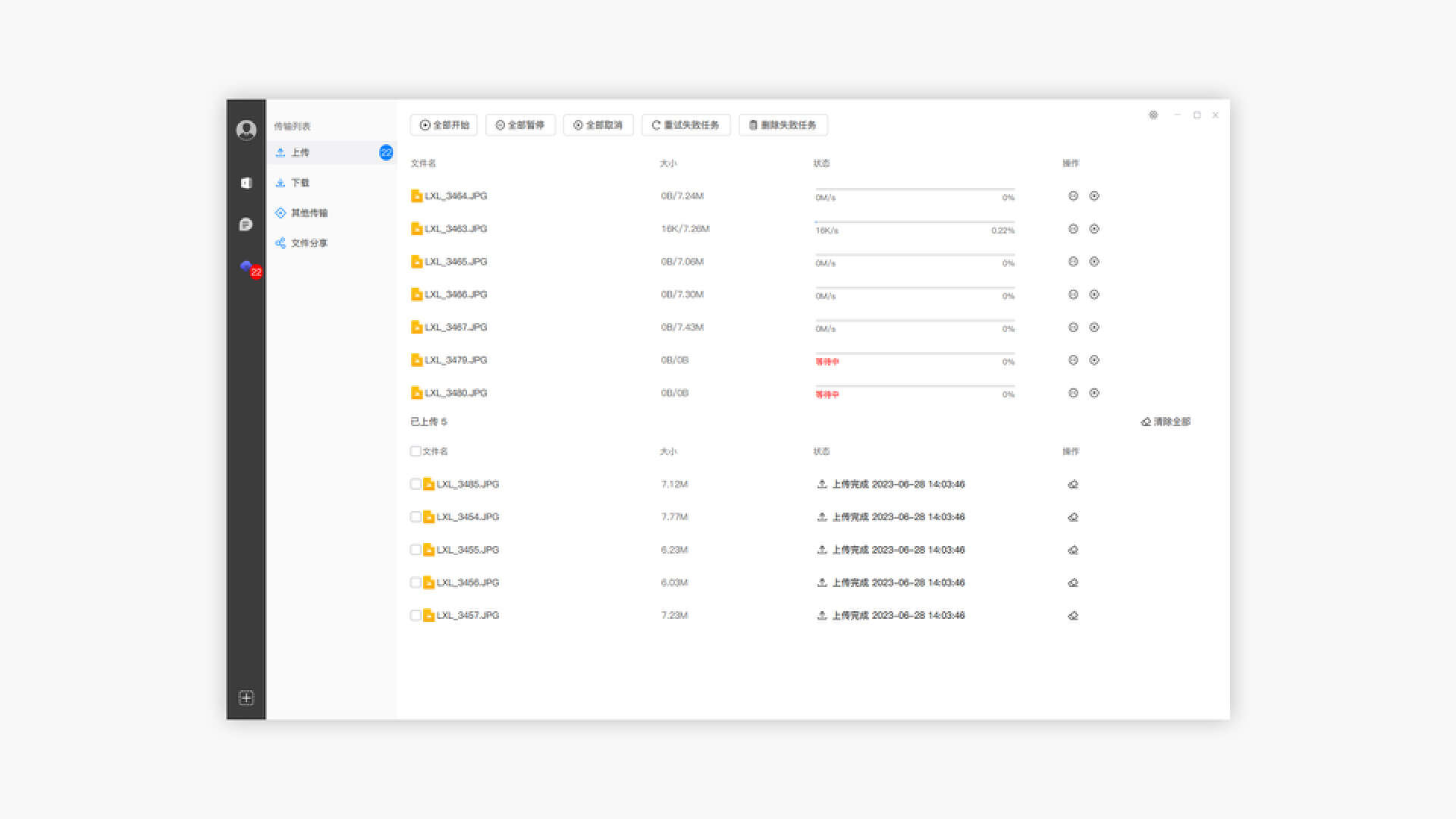Open the 文件分享 file sharing section
Image resolution: width=1456 pixels, height=819 pixels.
(309, 243)
